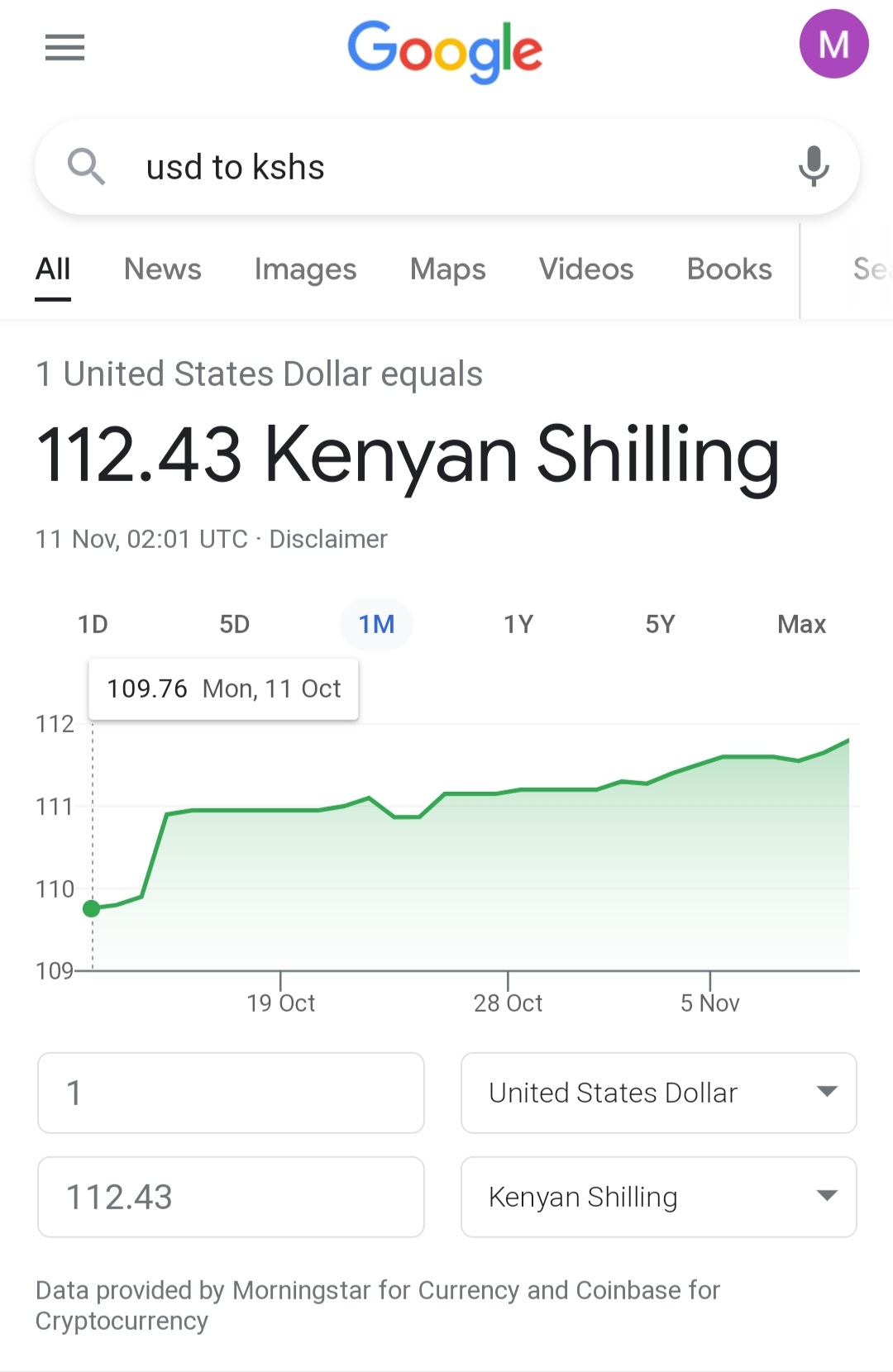Select the Max chart range
This screenshot has height=1372, width=893.
tap(801, 624)
